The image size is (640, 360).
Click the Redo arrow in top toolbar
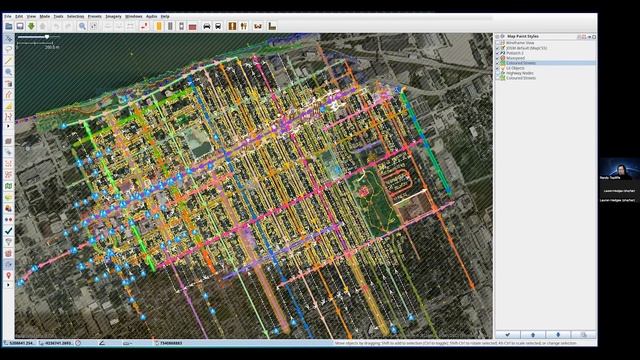click(x=68, y=26)
